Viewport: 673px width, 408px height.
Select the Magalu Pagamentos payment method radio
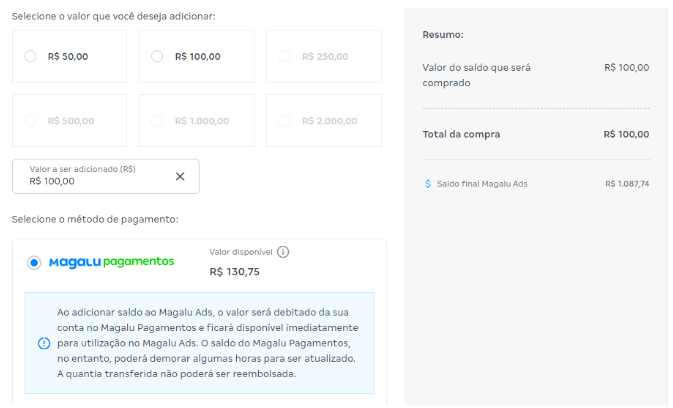[x=34, y=262]
